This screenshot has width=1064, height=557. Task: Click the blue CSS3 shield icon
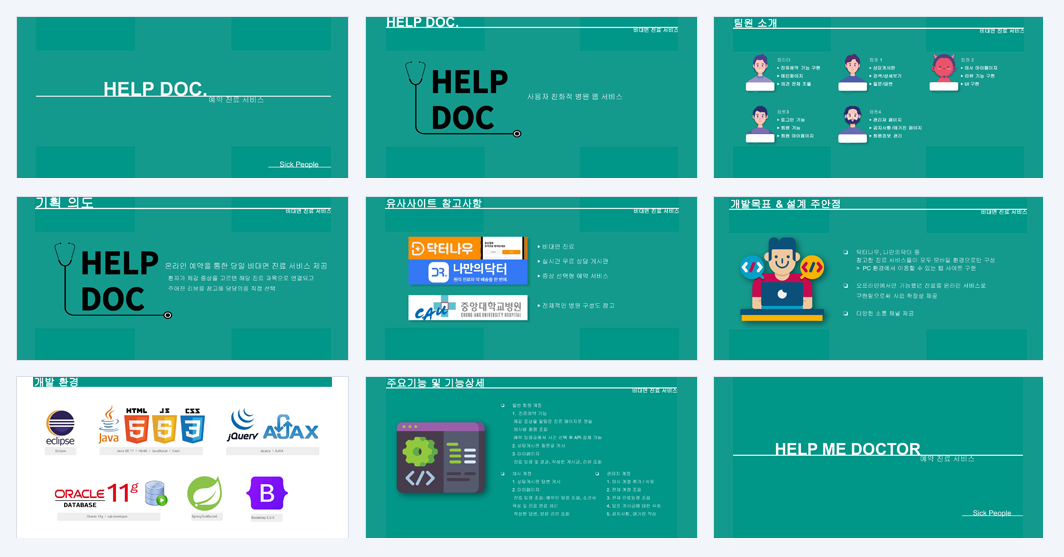point(193,425)
